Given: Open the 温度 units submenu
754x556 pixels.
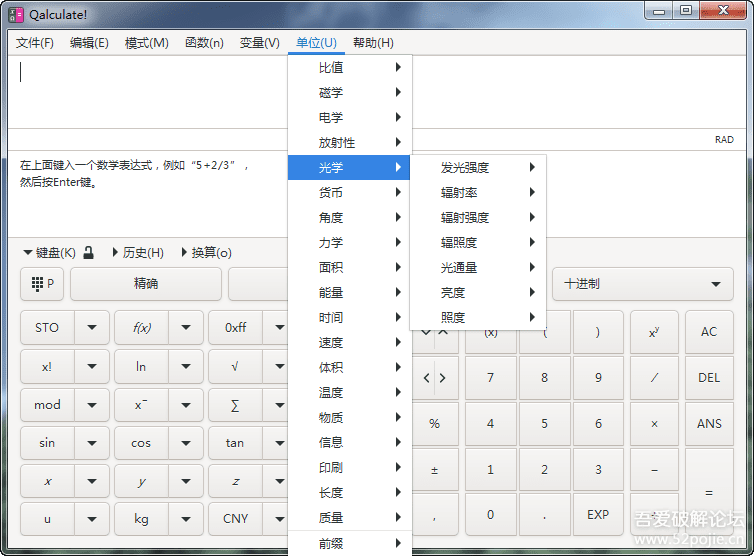Looking at the screenshot, I should click(350, 392).
